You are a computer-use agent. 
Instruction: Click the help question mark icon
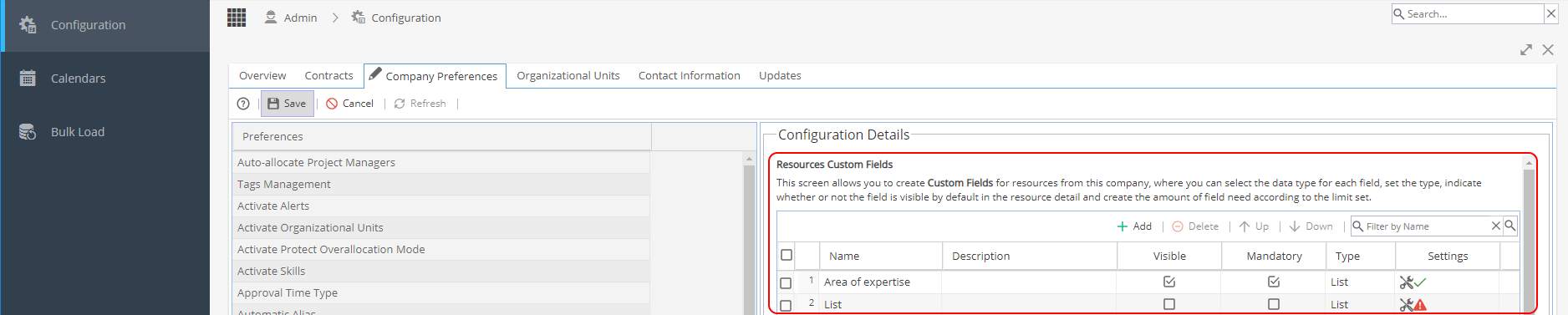click(x=243, y=104)
